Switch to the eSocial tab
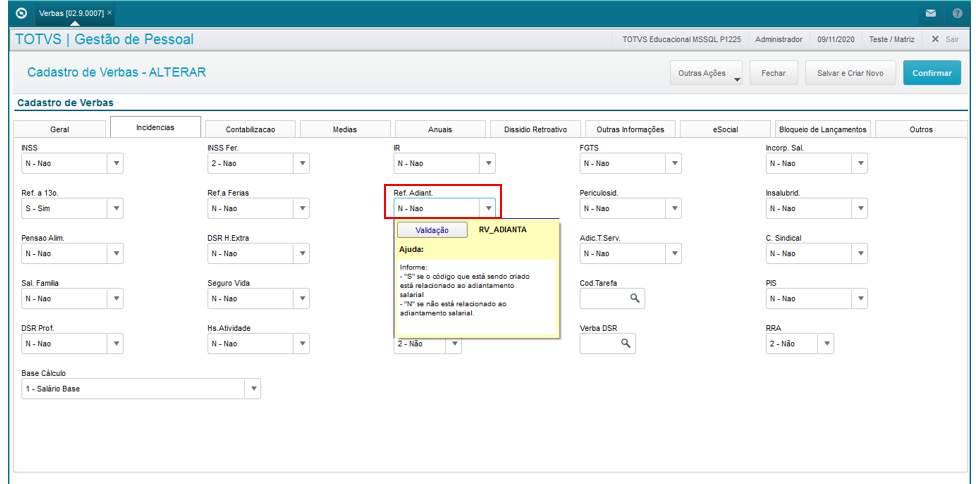The width and height of the screenshot is (976, 484). (725, 129)
